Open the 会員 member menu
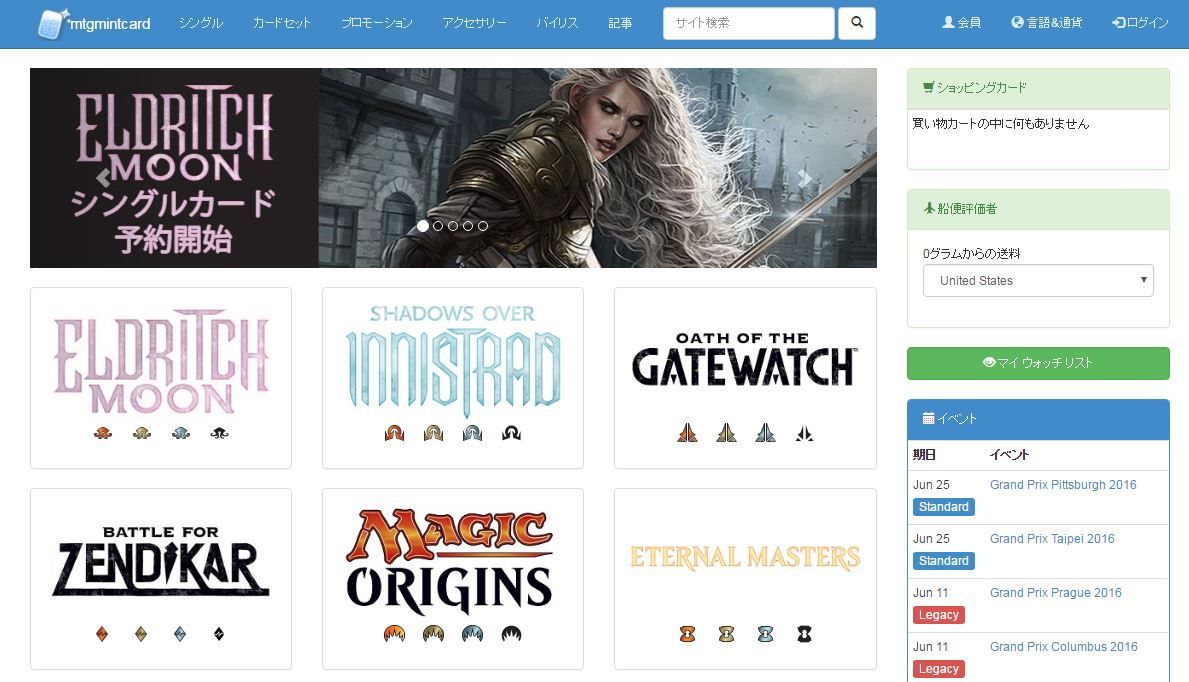Image resolution: width=1189 pixels, height=682 pixels. coord(962,23)
